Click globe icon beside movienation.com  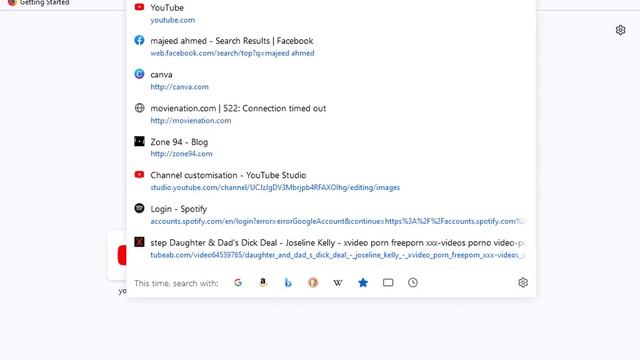tap(140, 108)
